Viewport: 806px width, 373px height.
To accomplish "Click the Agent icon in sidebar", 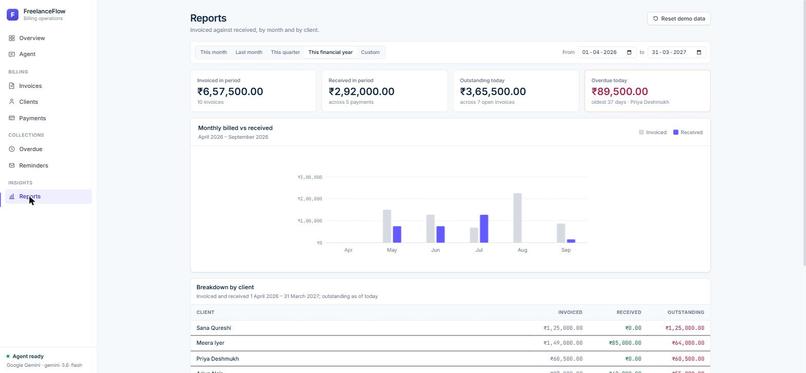I will (12, 54).
